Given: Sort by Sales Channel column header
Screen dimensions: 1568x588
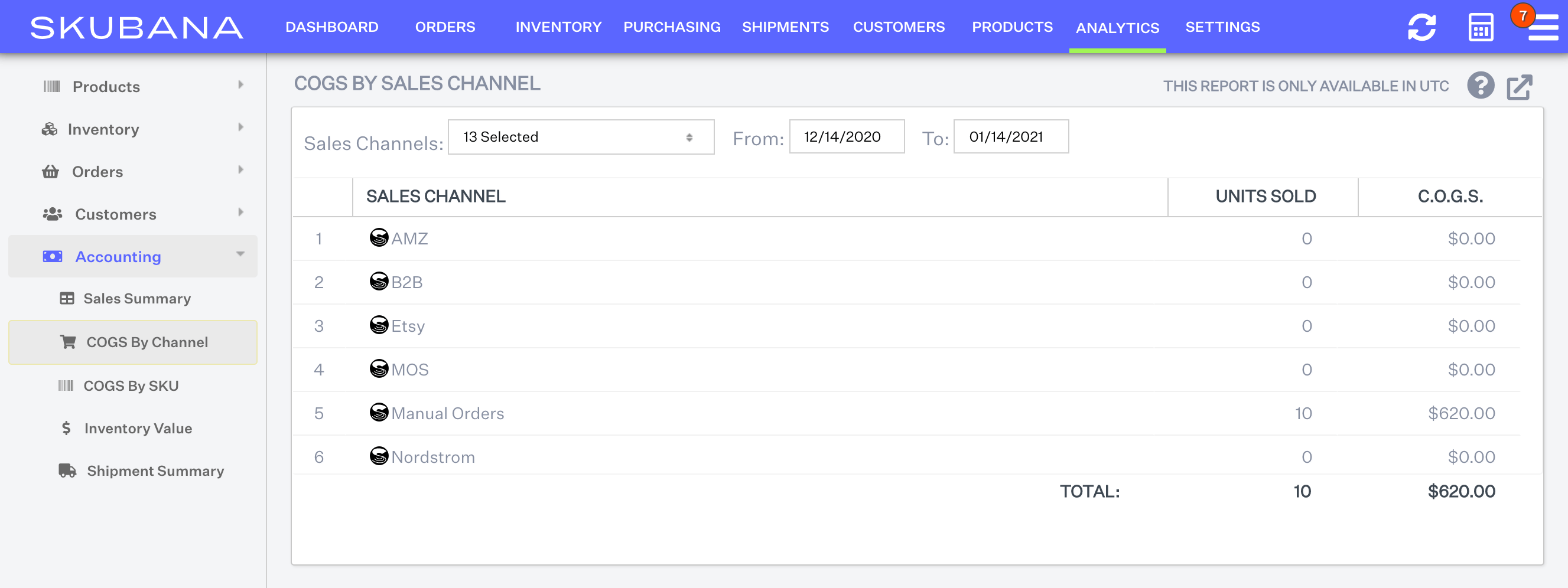Looking at the screenshot, I should coord(436,197).
